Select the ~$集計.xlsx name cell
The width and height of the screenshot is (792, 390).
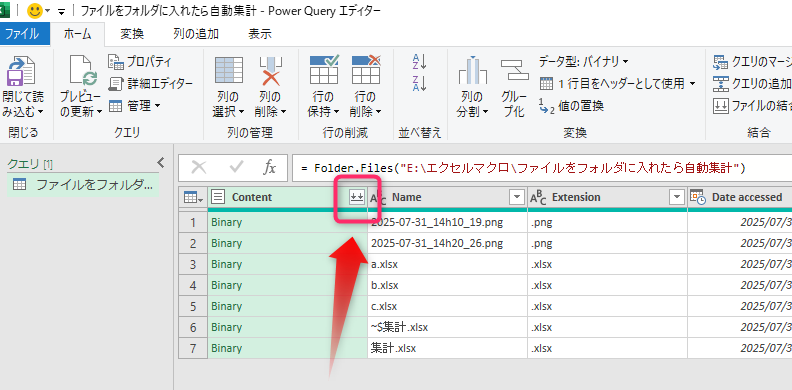tap(448, 327)
